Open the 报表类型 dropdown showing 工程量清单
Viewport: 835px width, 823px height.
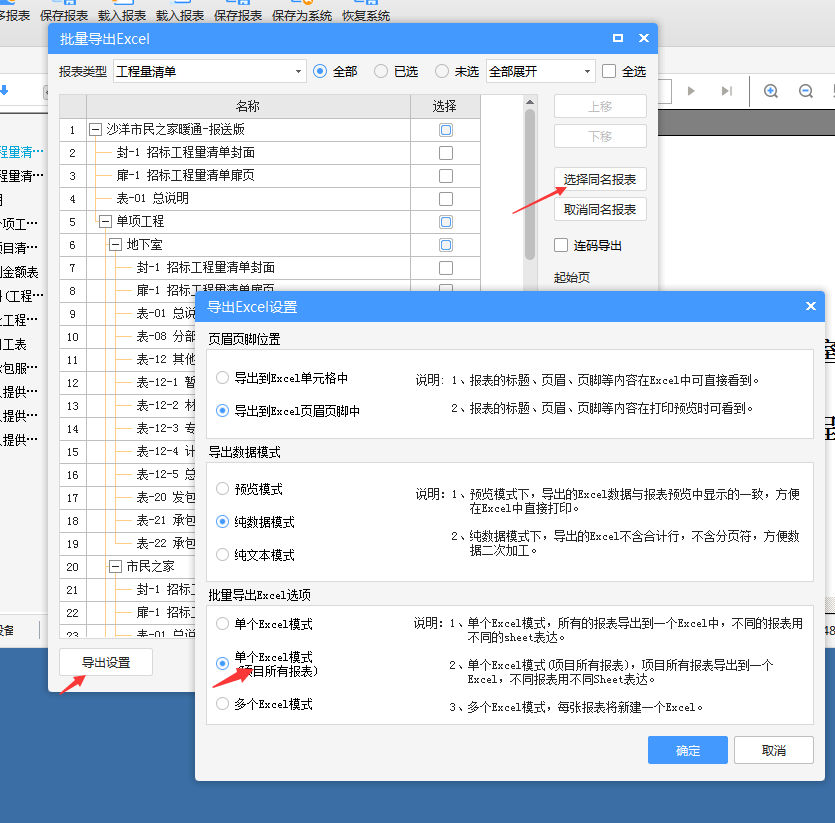(x=210, y=71)
